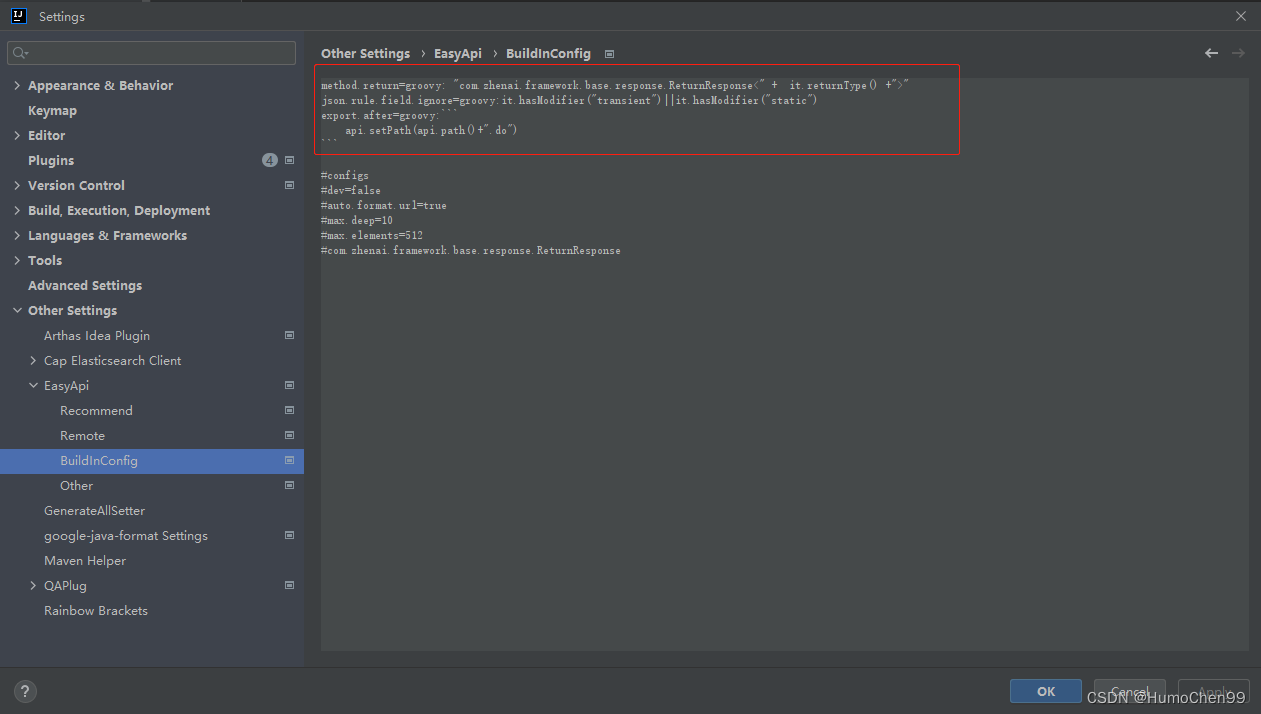This screenshot has height=714, width=1261.
Task: Expand Version Control section
Action: pos(17,185)
